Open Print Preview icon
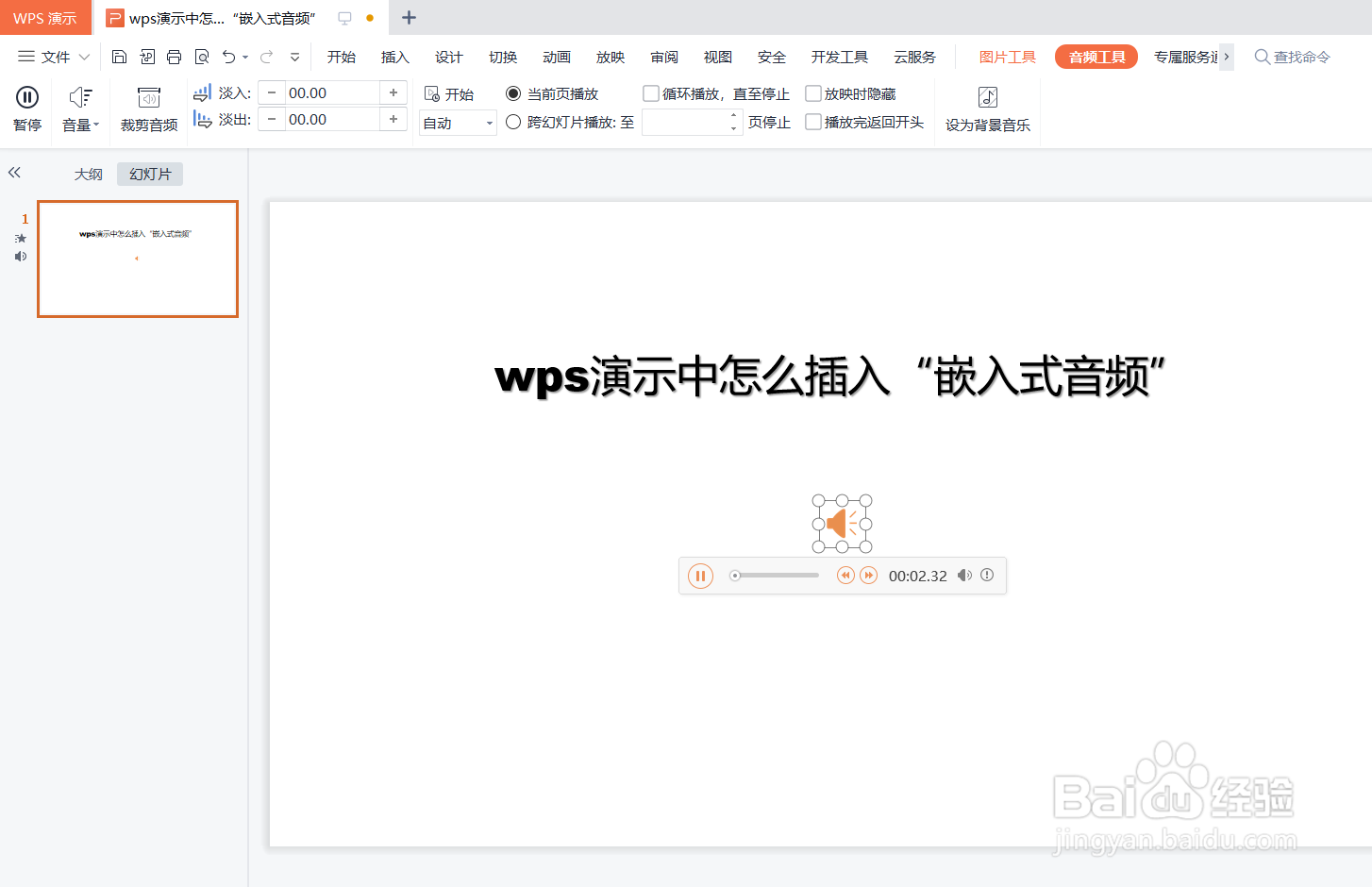The height and width of the screenshot is (887, 1372). (201, 57)
